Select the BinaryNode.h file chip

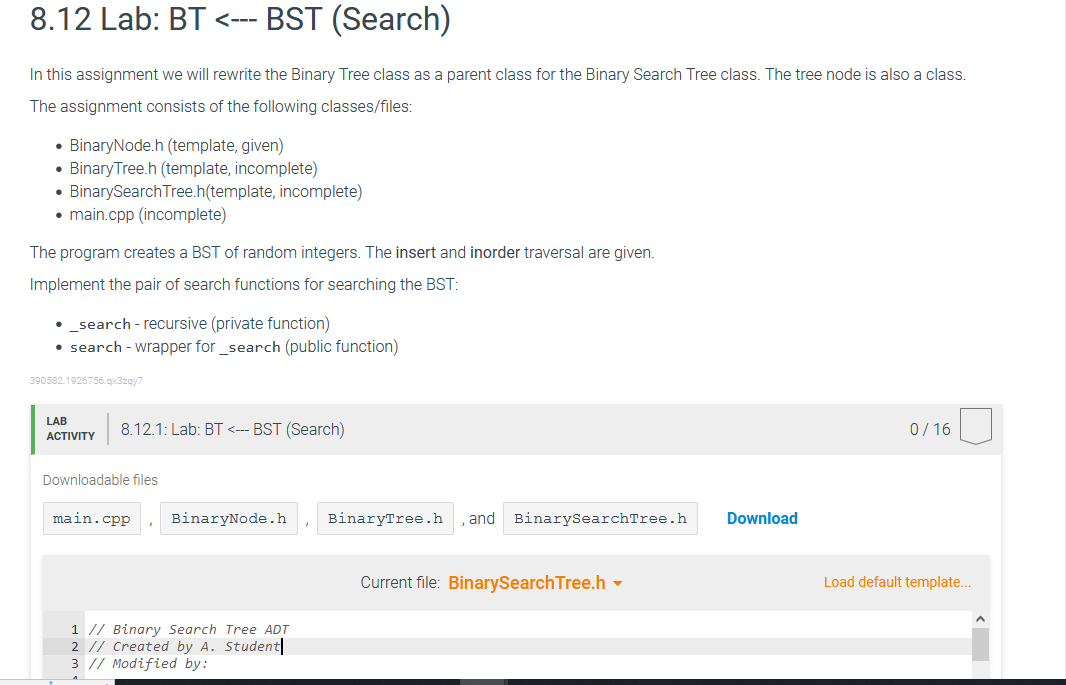[x=228, y=518]
